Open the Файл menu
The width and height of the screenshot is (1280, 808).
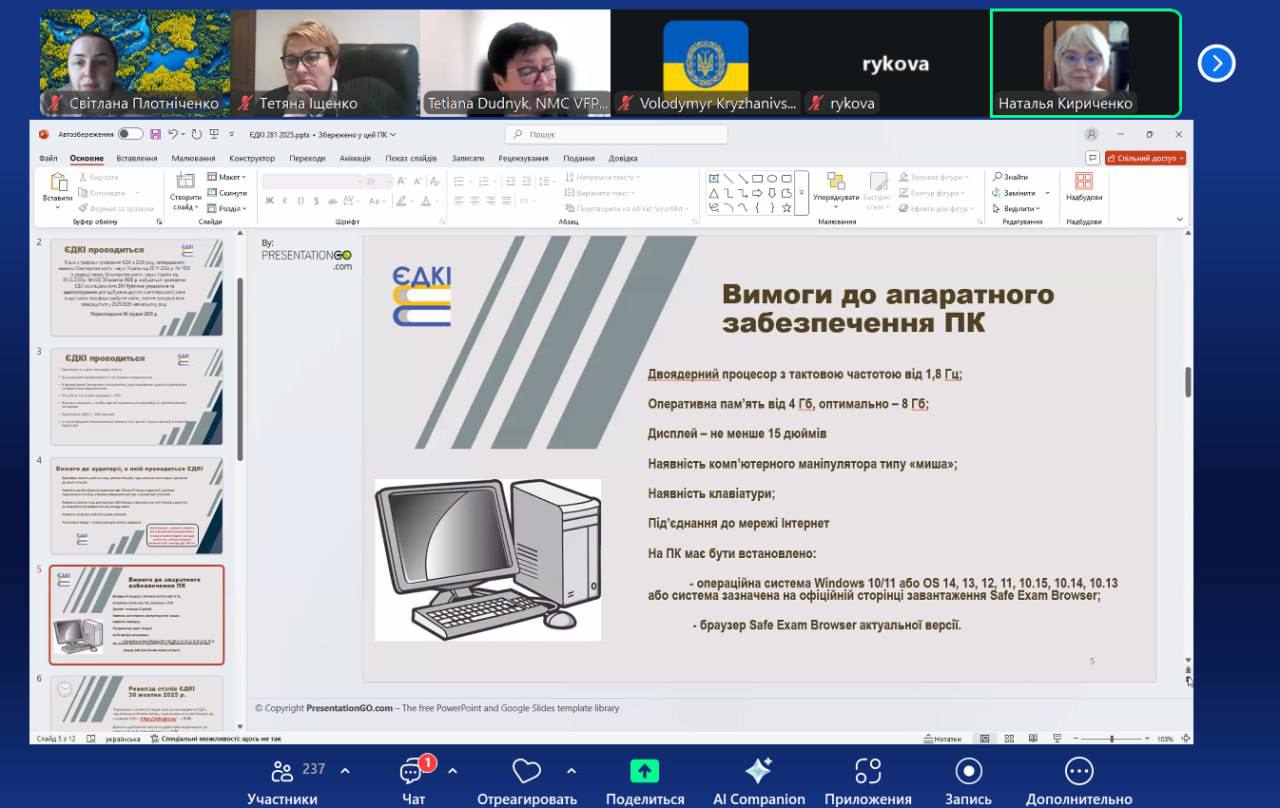coord(48,158)
